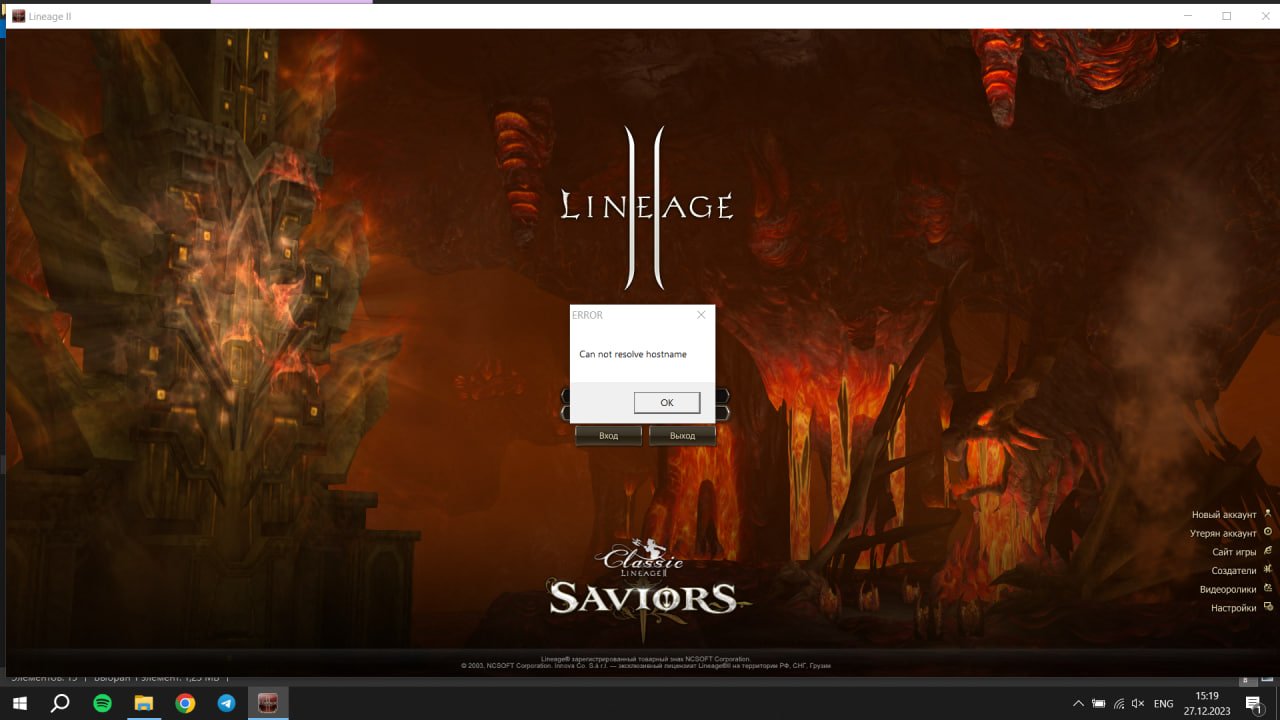The height and width of the screenshot is (720, 1280).
Task: Click the browser icon beside Сайт игры
Action: 1268,550
